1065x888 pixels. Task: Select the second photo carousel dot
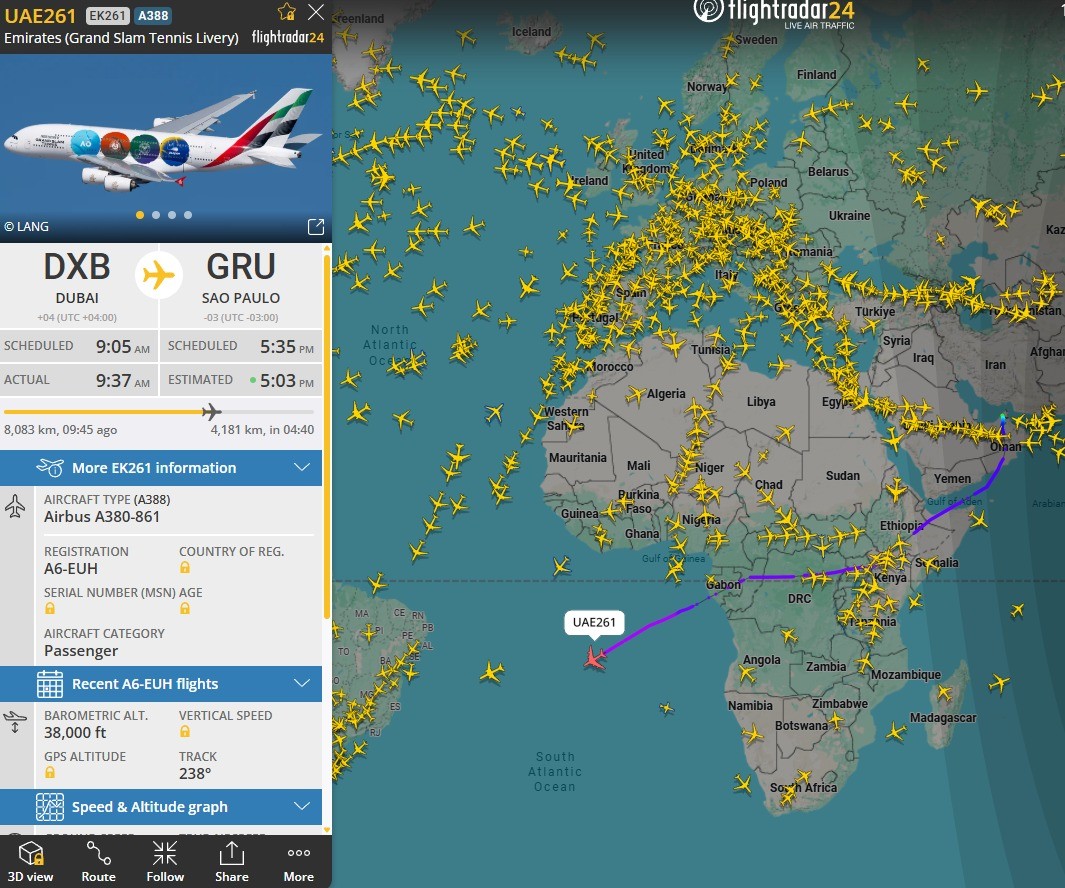pyautogui.click(x=156, y=215)
